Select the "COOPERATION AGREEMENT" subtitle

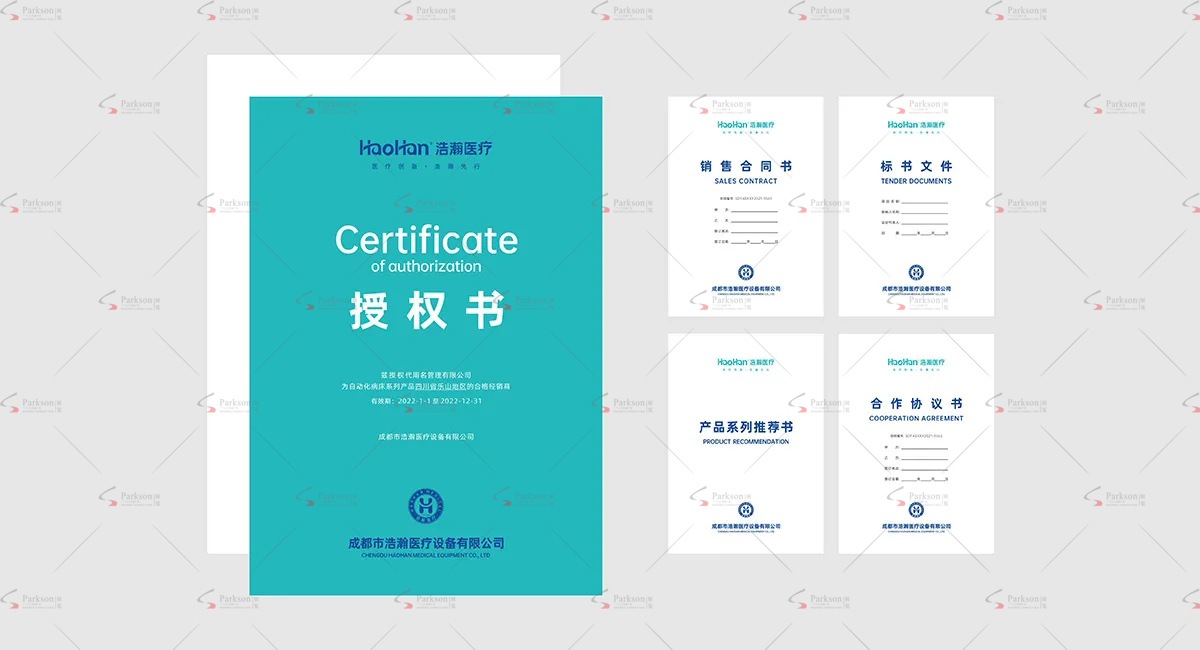click(x=916, y=419)
